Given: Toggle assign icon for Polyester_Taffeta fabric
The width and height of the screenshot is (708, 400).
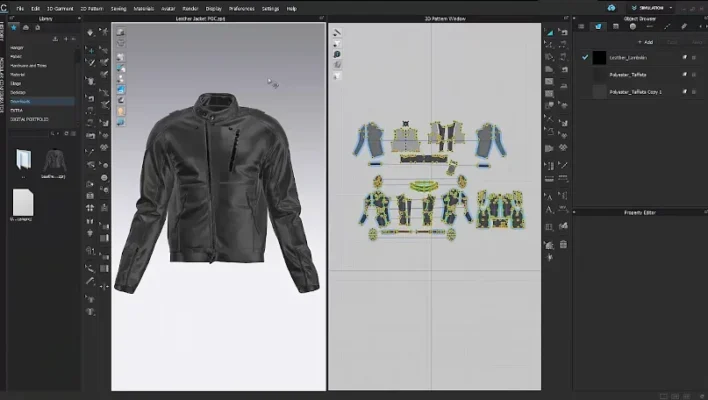Looking at the screenshot, I should point(684,73).
